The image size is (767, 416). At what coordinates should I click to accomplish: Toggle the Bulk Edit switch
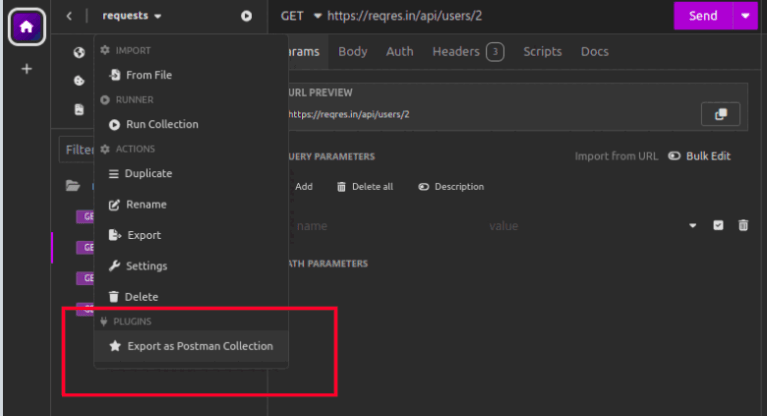pyautogui.click(x=674, y=156)
